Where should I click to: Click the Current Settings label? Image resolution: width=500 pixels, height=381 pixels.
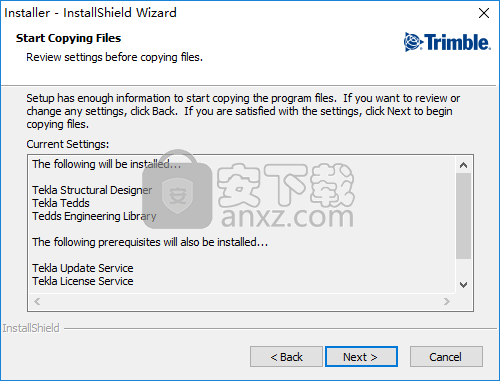coord(68,144)
